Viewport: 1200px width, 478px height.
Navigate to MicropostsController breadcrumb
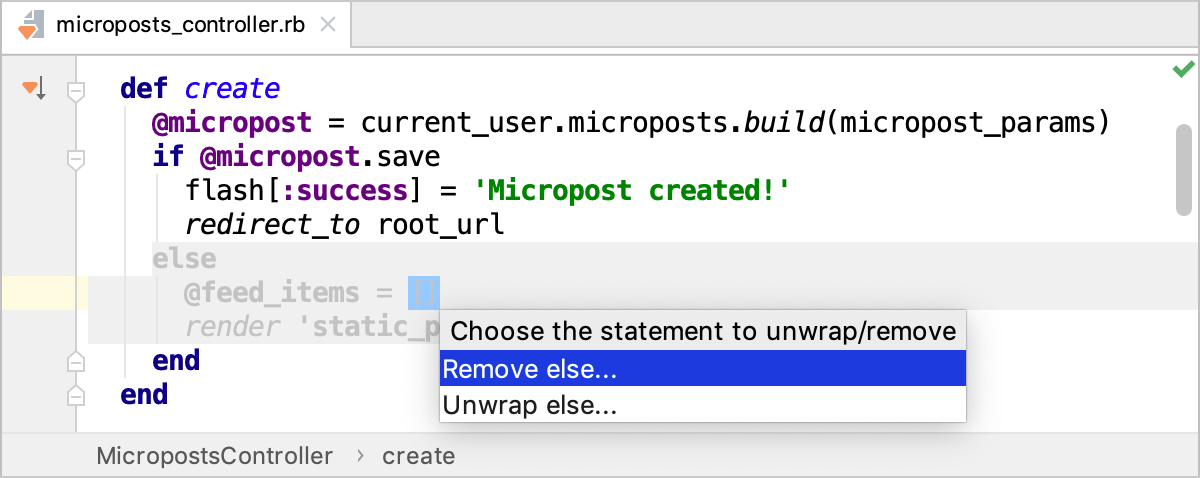(214, 456)
